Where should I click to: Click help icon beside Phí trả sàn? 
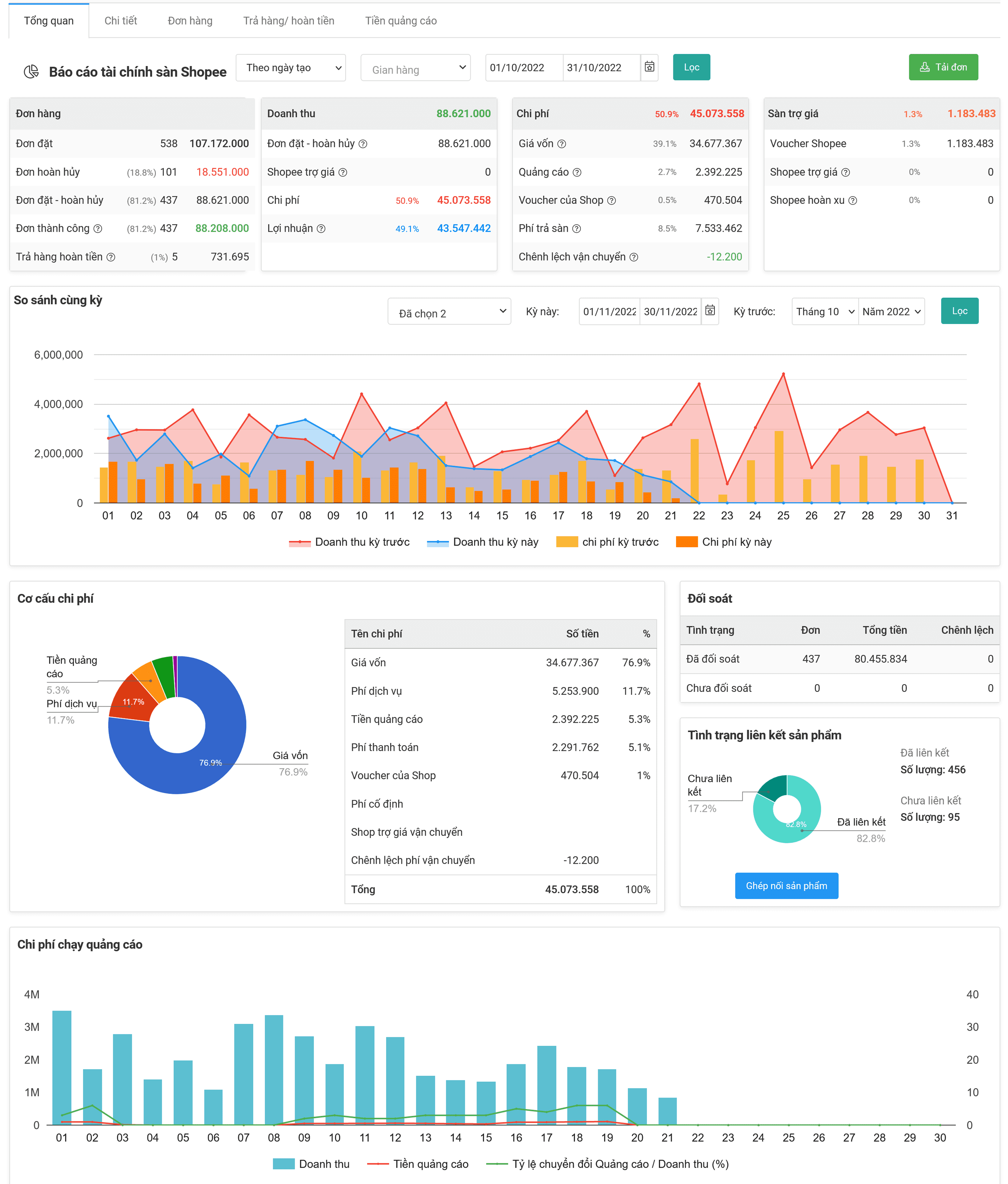coord(576,228)
